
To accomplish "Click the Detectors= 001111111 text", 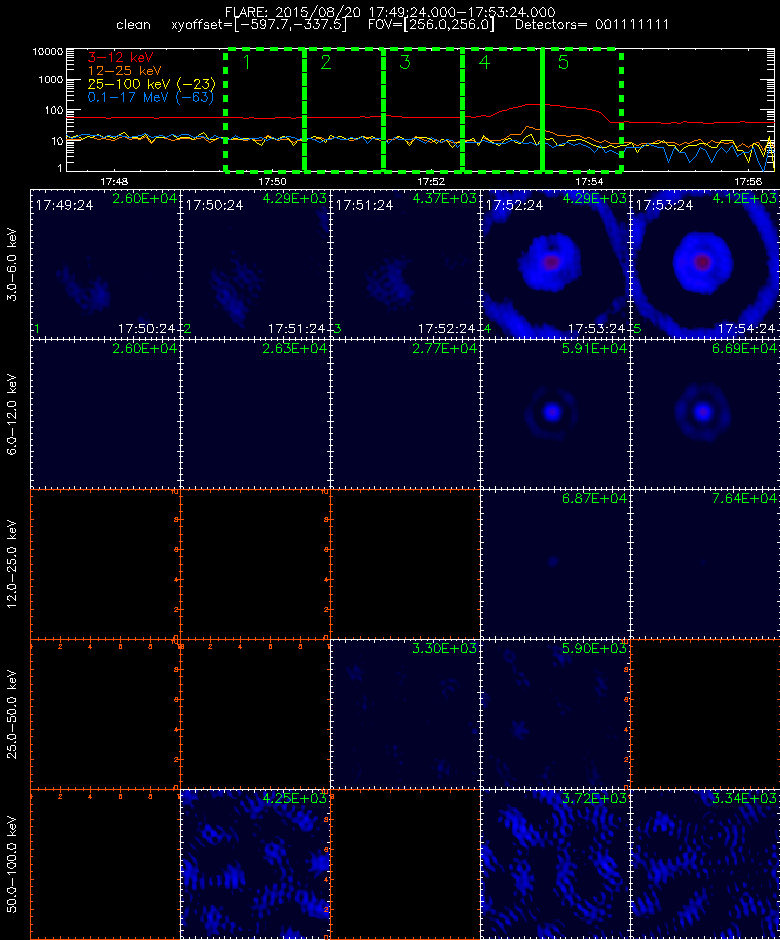I will [x=592, y=25].
